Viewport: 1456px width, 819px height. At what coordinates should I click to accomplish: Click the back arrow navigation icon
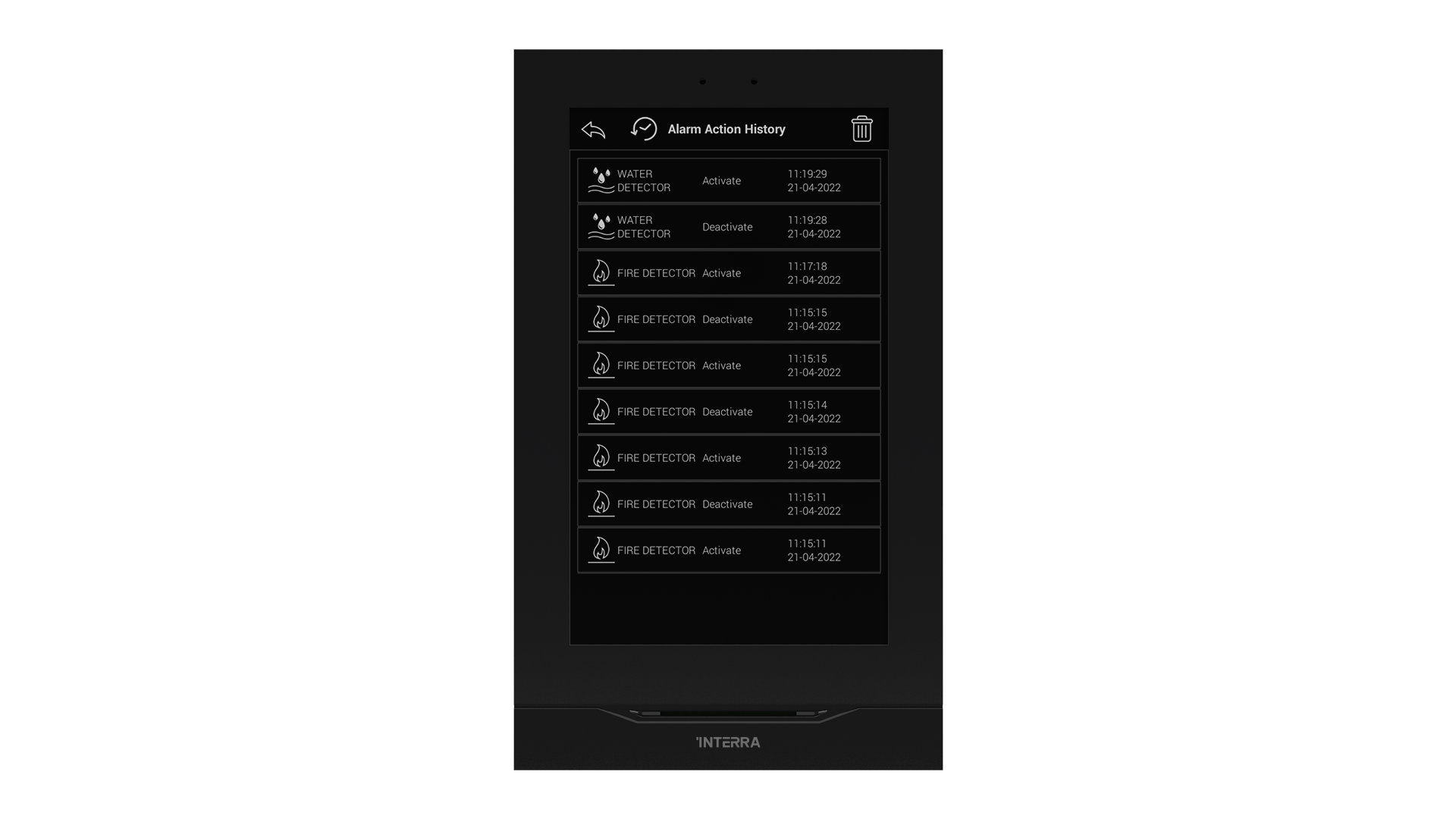coord(592,128)
